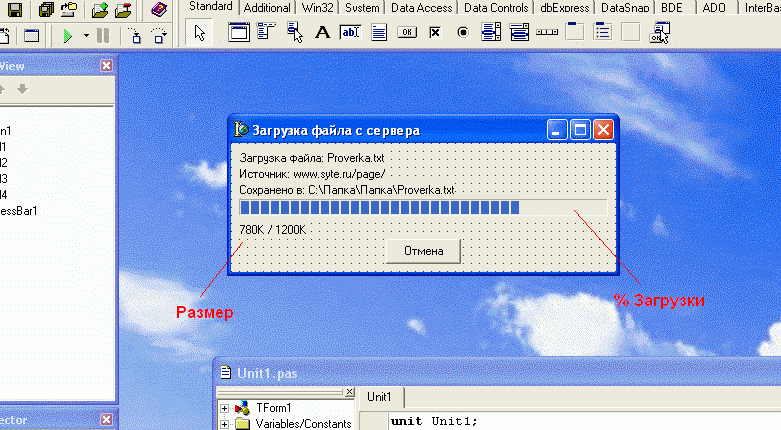The image size is (781, 430).
Task: Open the Win32 component tab
Action: pos(317,7)
